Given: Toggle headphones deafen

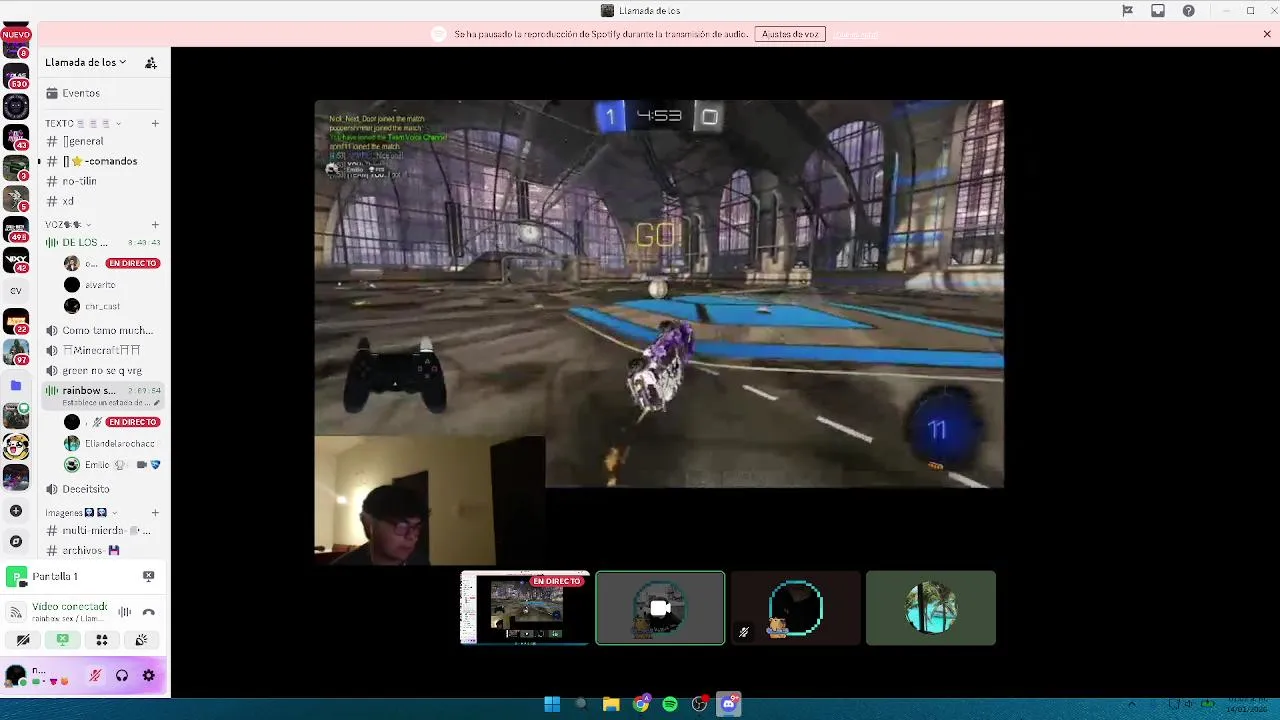Looking at the screenshot, I should (122, 676).
